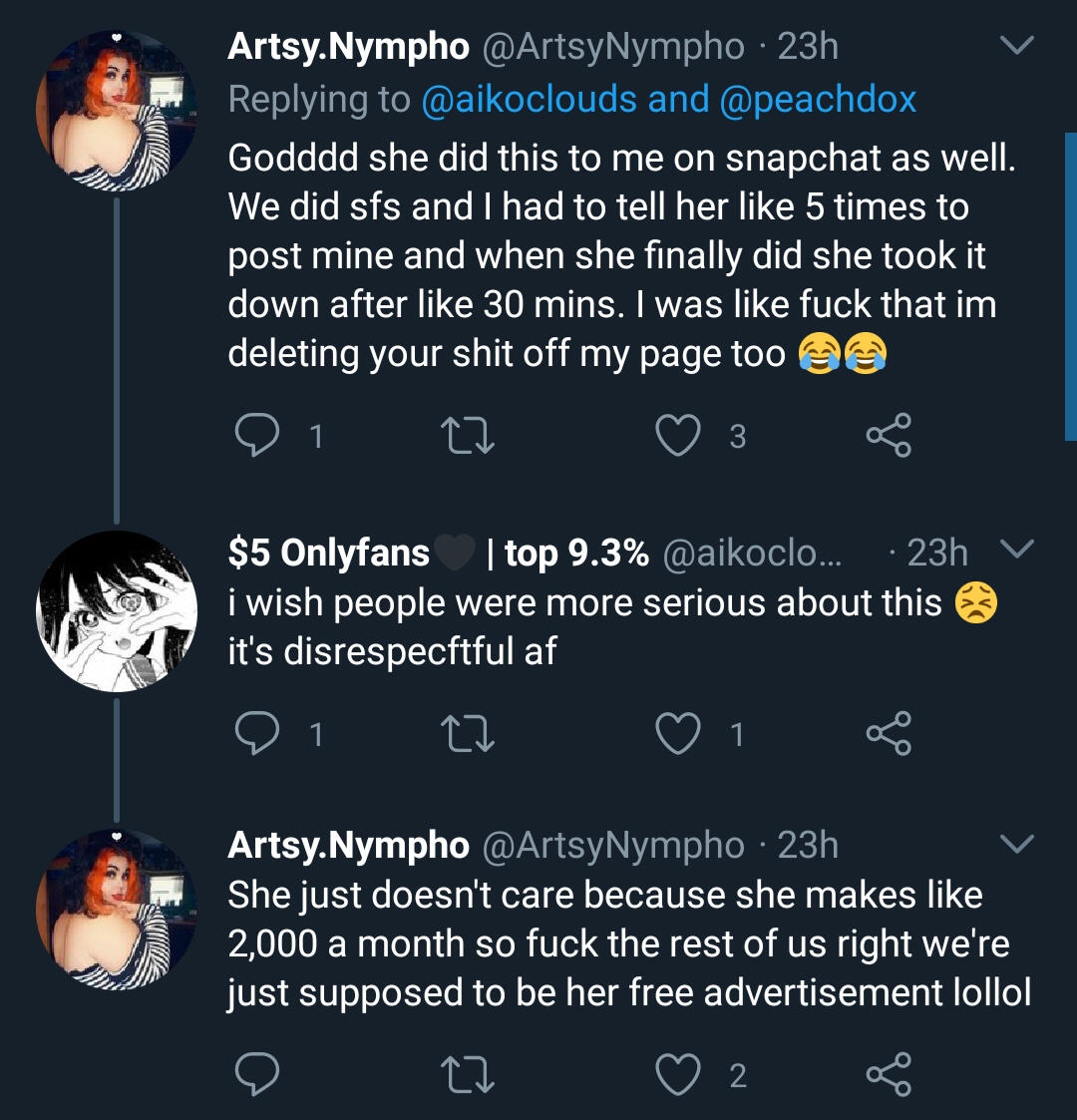Open the @peachdox mention link
The height and width of the screenshot is (1120, 1077).
(817, 99)
